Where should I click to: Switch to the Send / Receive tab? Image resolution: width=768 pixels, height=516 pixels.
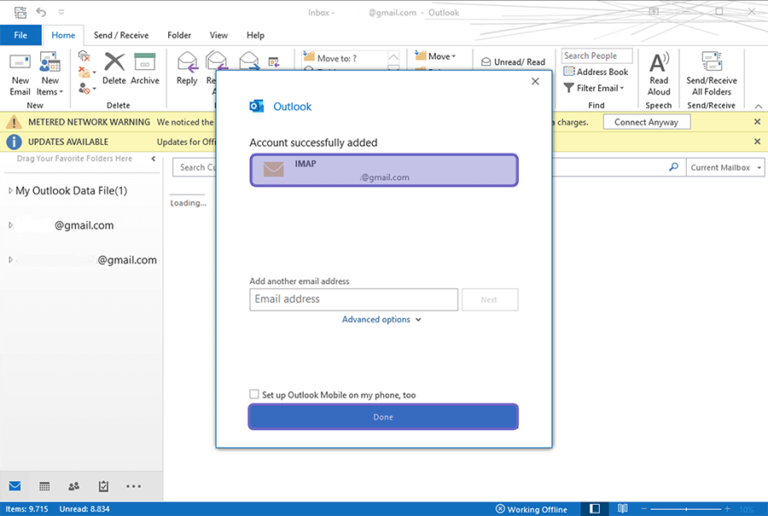coord(121,35)
